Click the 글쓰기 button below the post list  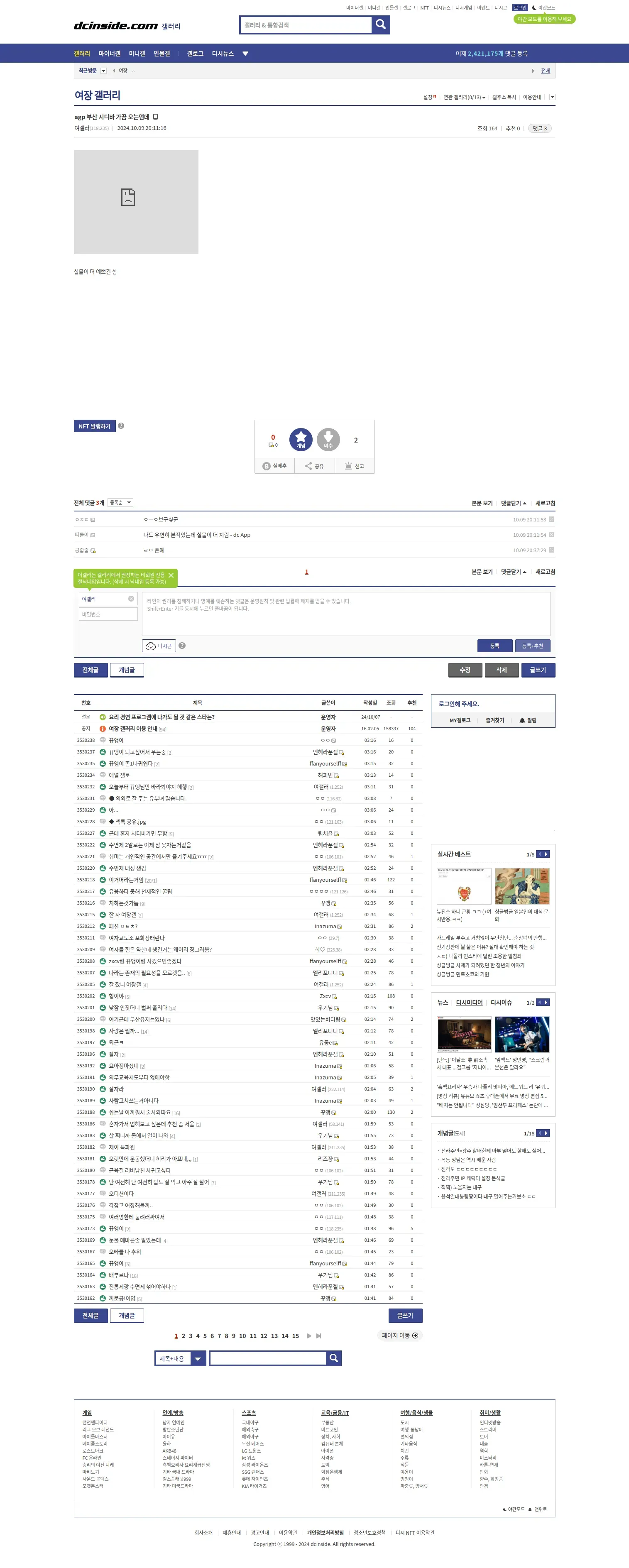(x=406, y=1316)
